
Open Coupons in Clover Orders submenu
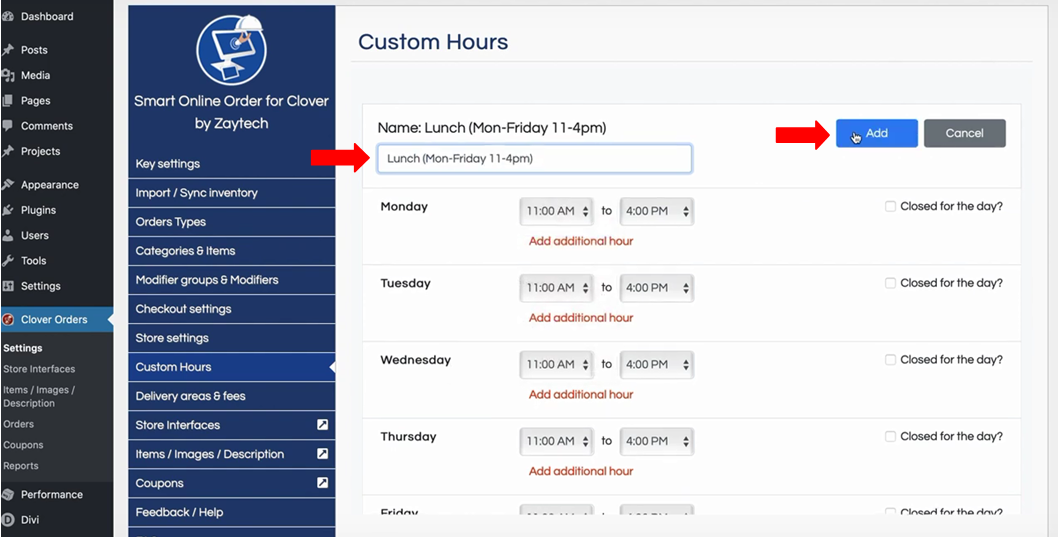[x=23, y=445]
